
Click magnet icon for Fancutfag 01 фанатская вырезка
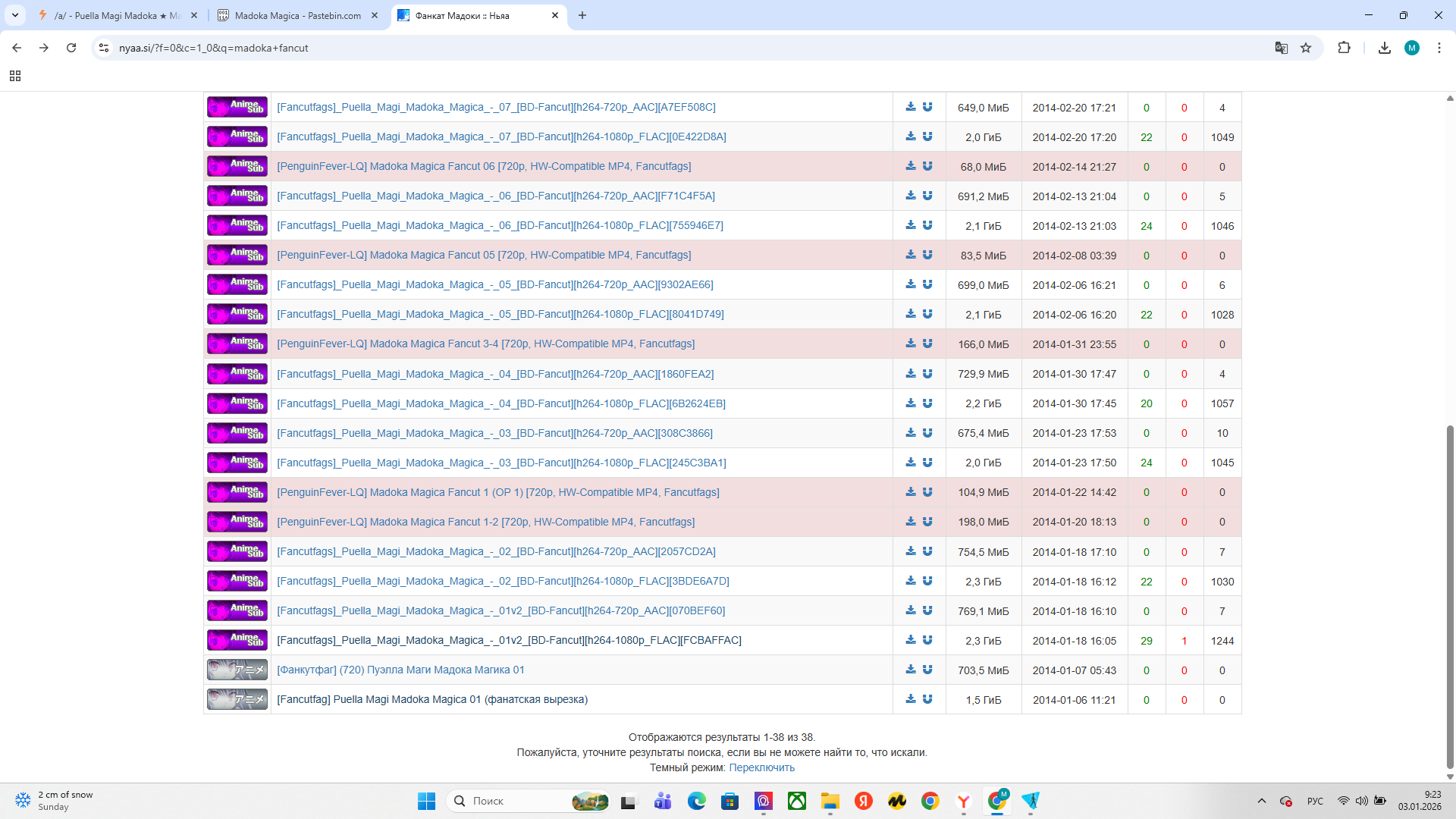[927, 699]
